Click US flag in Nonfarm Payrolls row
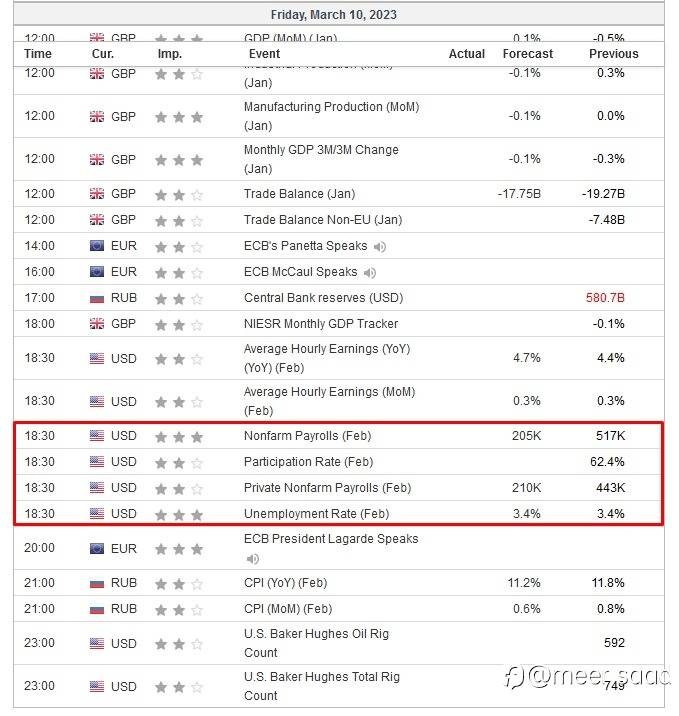679x716 pixels. [x=97, y=436]
